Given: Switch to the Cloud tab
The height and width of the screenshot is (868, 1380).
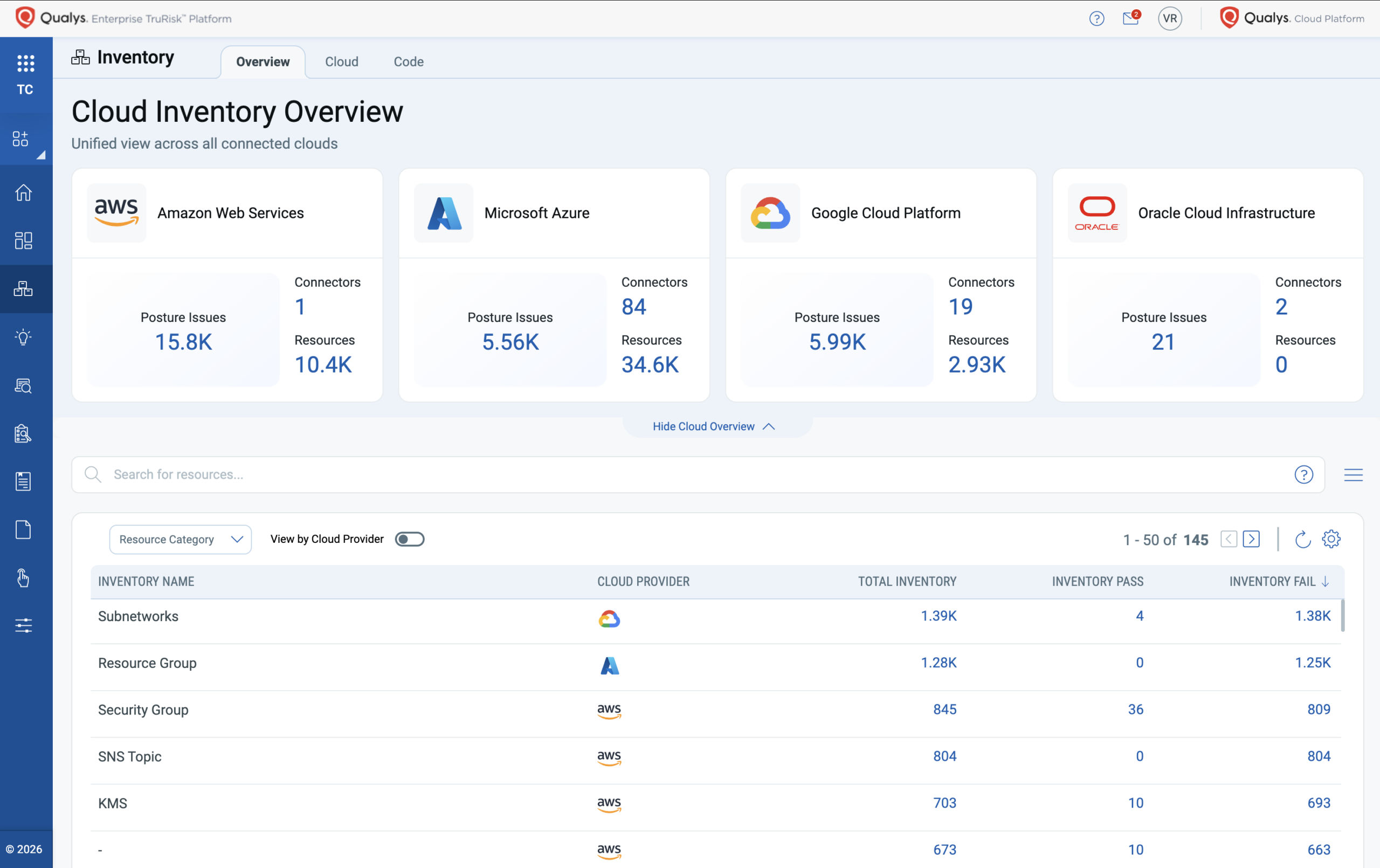Looking at the screenshot, I should pyautogui.click(x=342, y=62).
